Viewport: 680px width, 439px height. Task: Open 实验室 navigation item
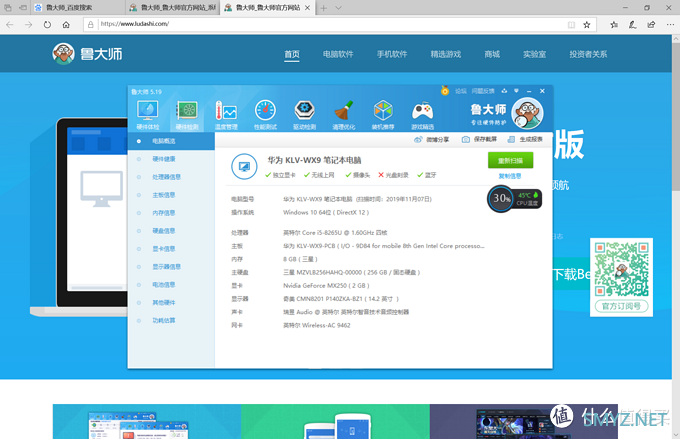(534, 54)
